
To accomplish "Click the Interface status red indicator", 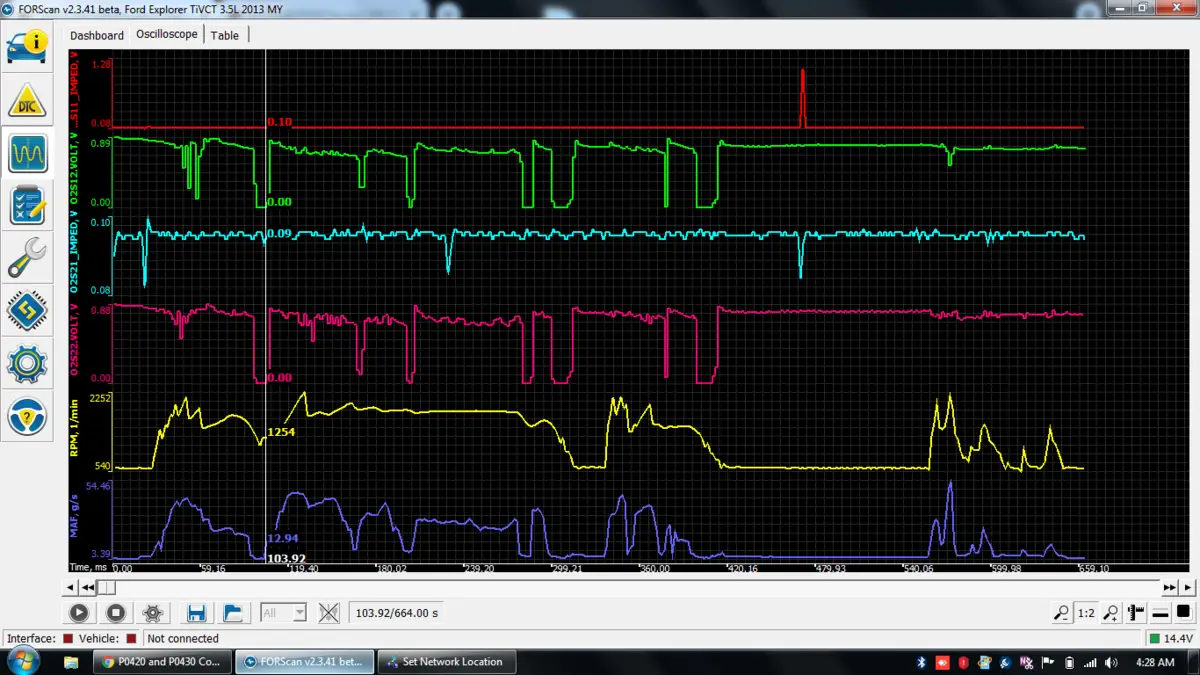I will (x=68, y=638).
